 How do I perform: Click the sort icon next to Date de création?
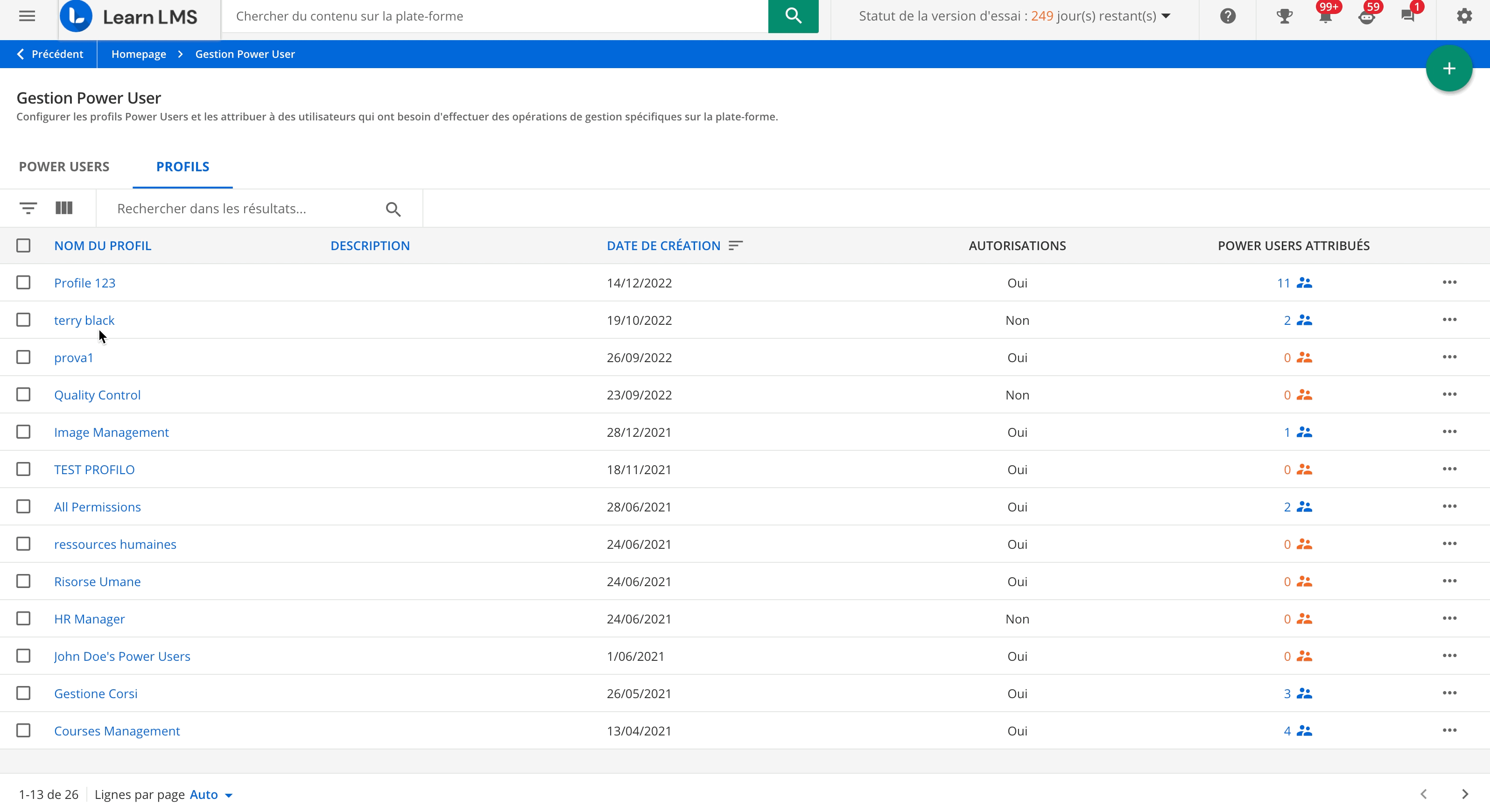point(735,246)
